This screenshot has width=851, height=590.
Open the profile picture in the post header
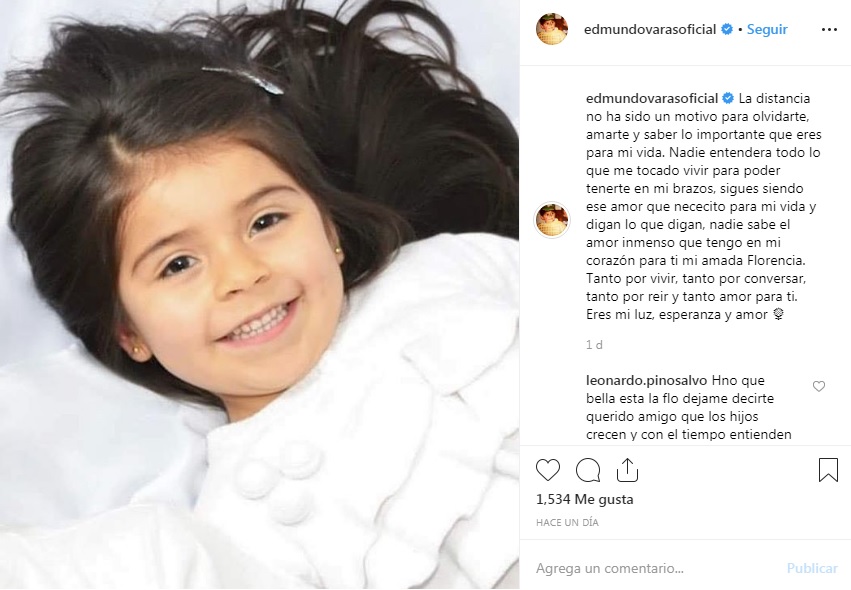point(552,29)
